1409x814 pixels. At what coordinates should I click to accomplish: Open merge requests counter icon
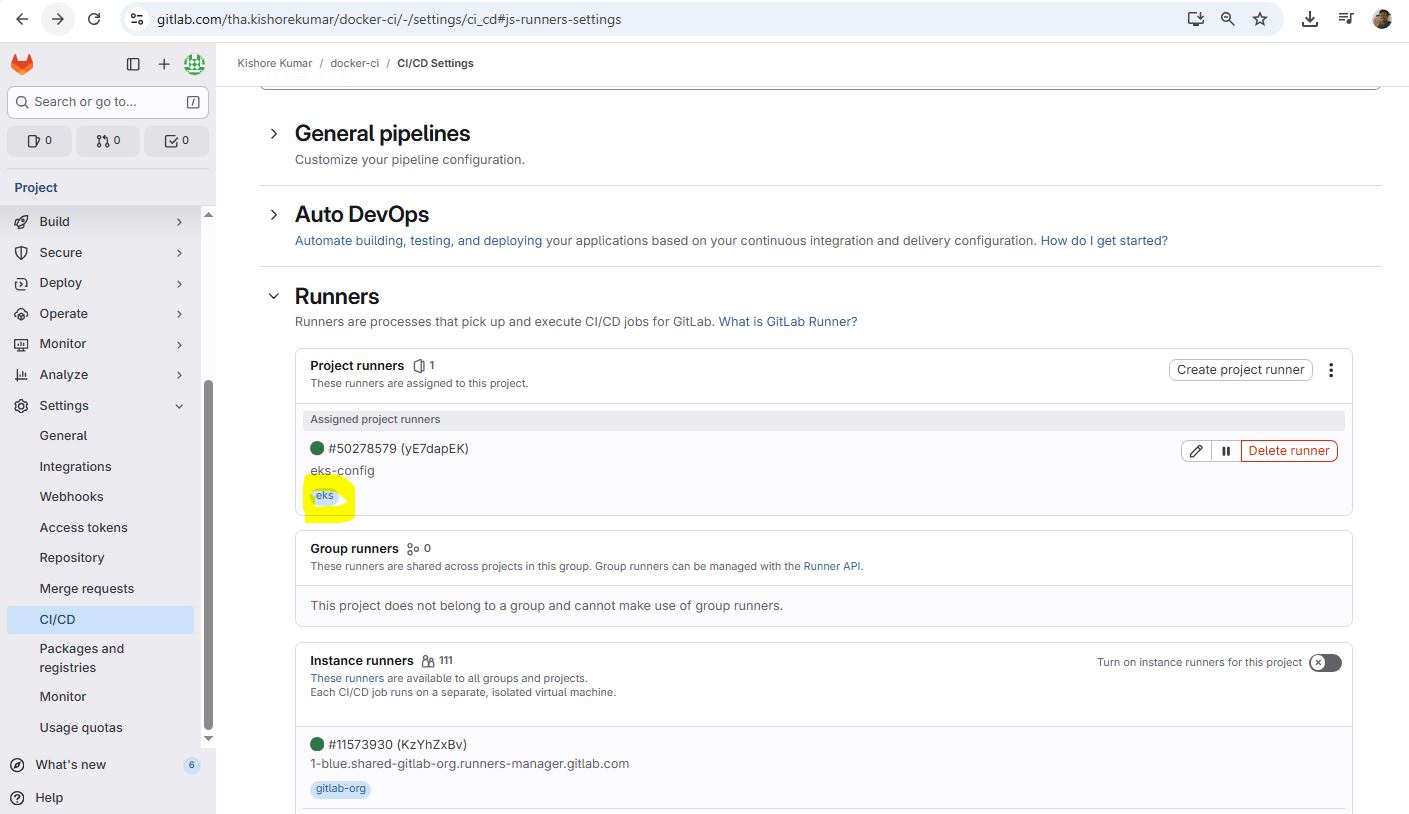coord(108,141)
